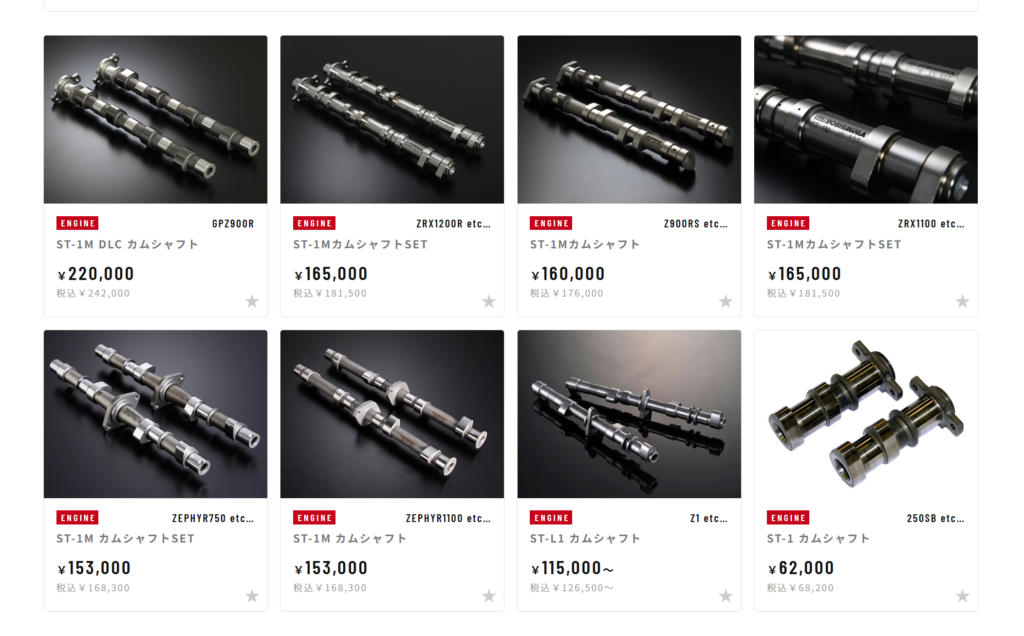
Task: View the Z900RS camshaft product image
Action: pos(629,119)
